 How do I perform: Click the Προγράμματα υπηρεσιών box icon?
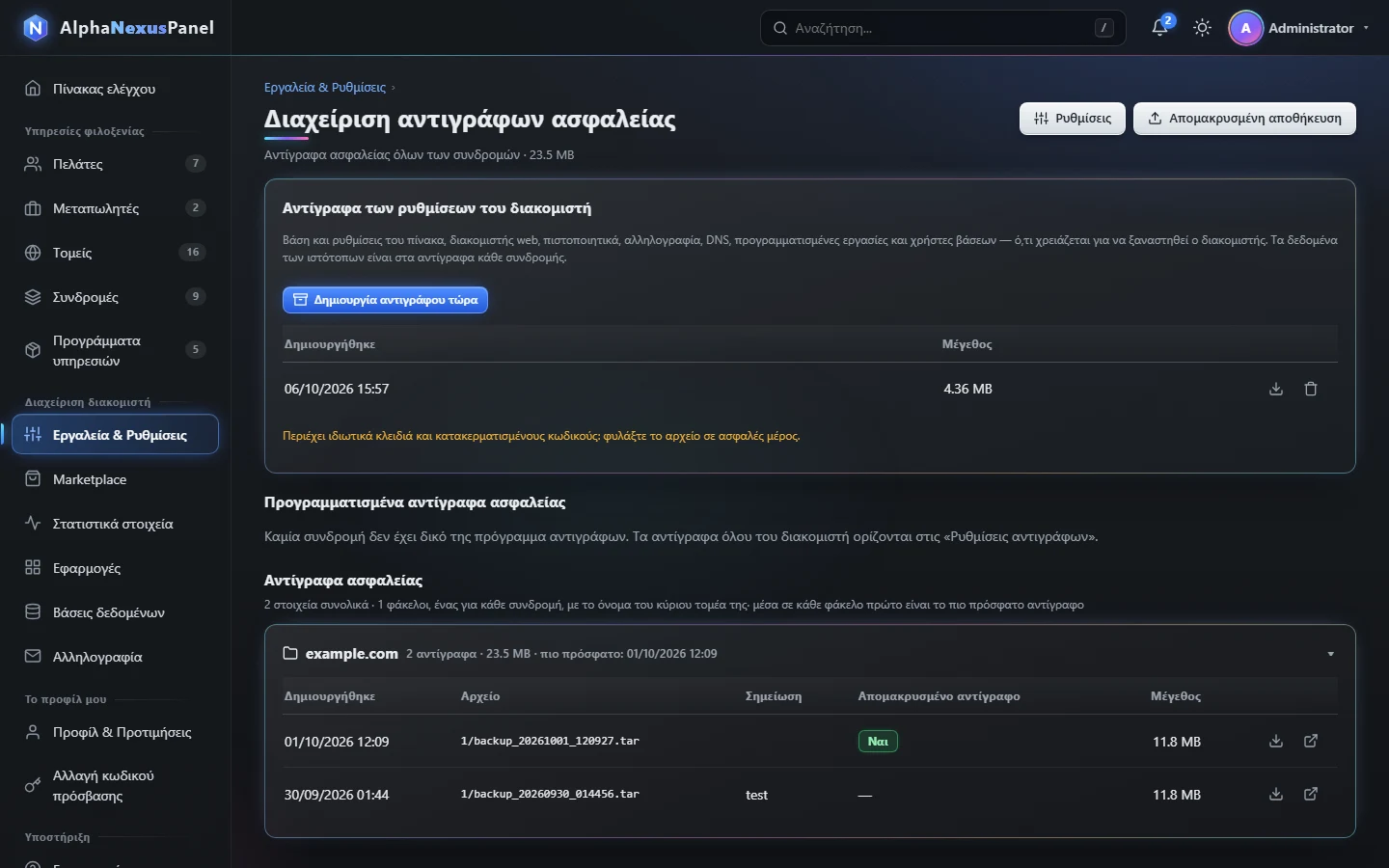point(33,350)
